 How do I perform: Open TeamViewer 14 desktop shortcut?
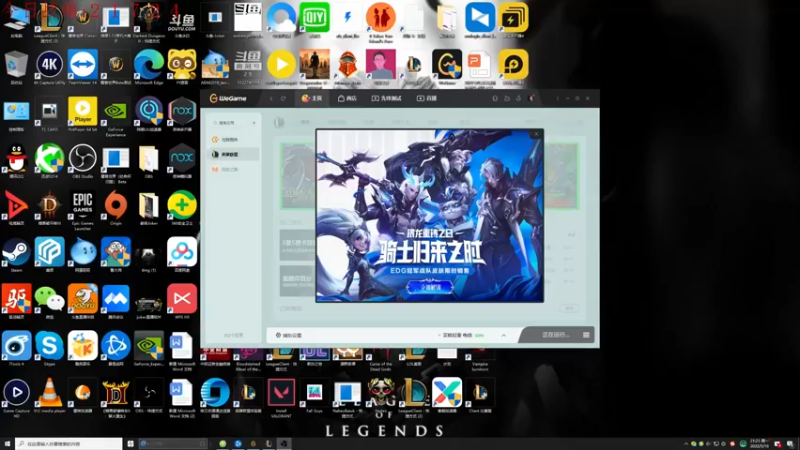[x=83, y=67]
